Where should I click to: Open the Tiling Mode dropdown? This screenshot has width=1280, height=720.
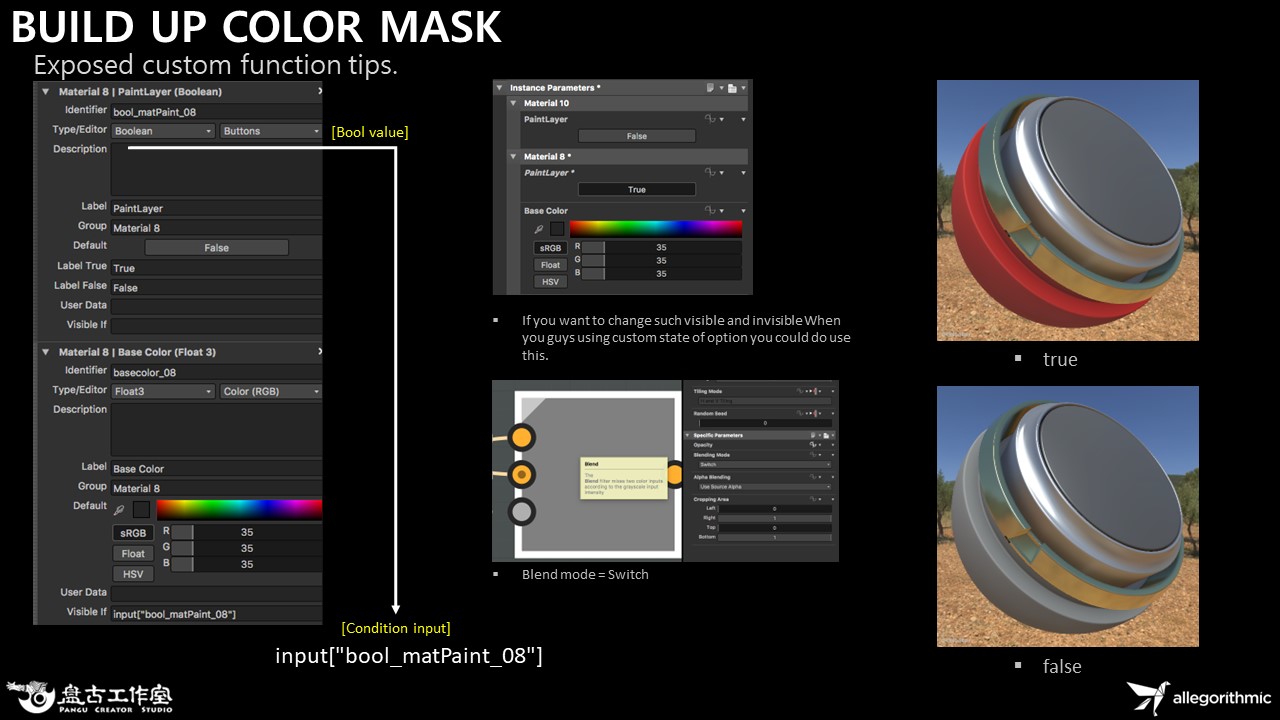point(765,401)
